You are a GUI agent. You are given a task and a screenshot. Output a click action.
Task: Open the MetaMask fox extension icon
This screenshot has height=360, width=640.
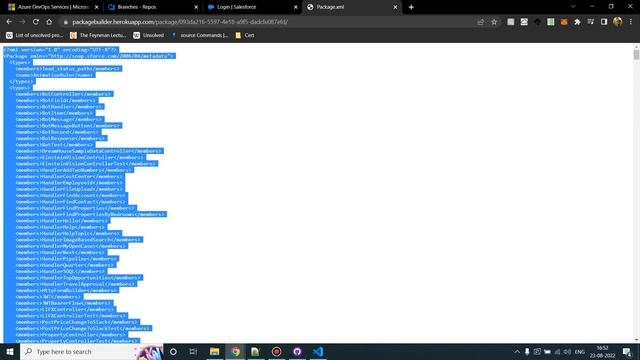point(564,22)
